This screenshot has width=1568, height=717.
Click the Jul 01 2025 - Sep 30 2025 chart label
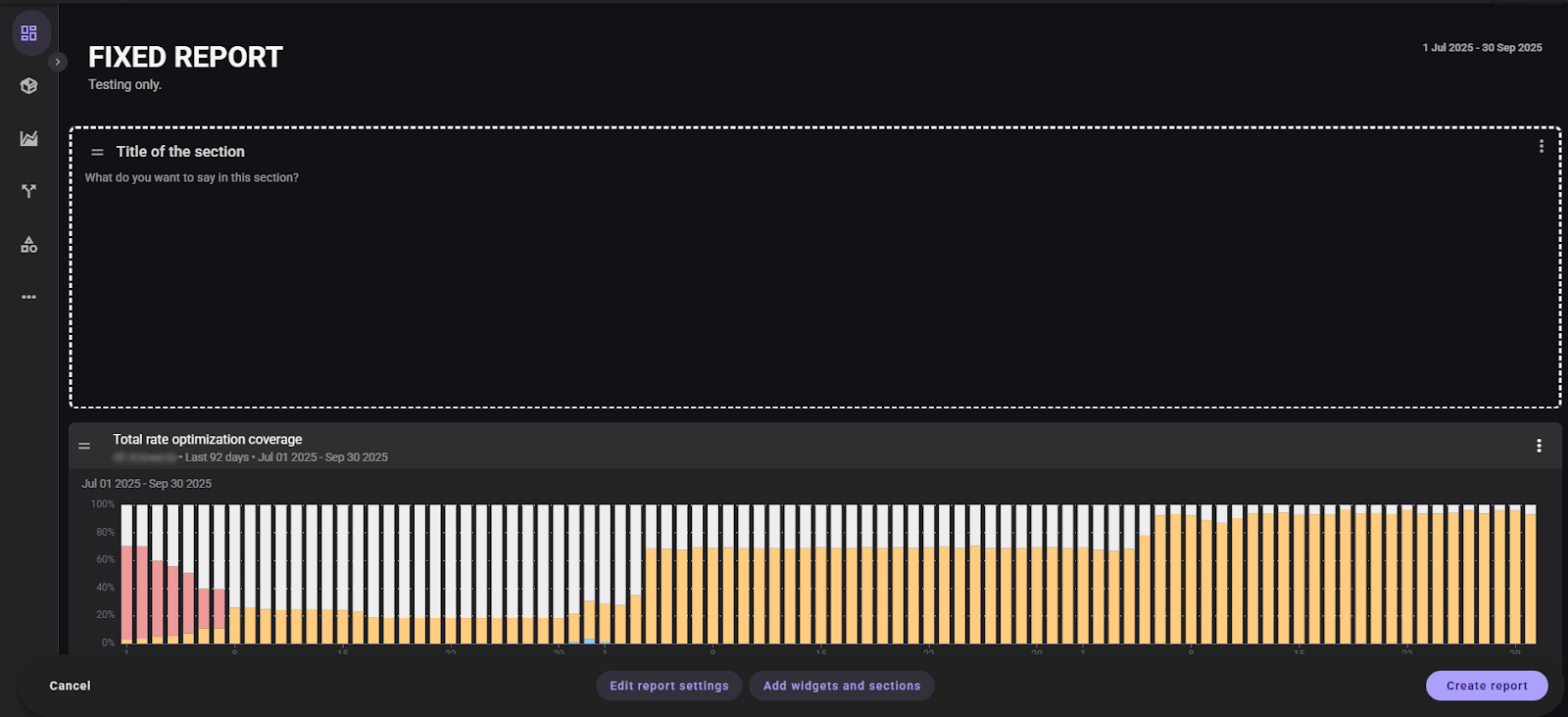tap(146, 484)
